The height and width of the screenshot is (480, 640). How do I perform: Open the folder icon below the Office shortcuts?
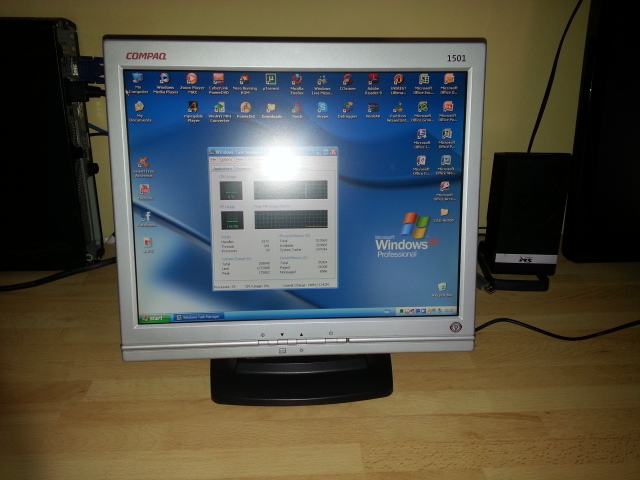(x=444, y=215)
